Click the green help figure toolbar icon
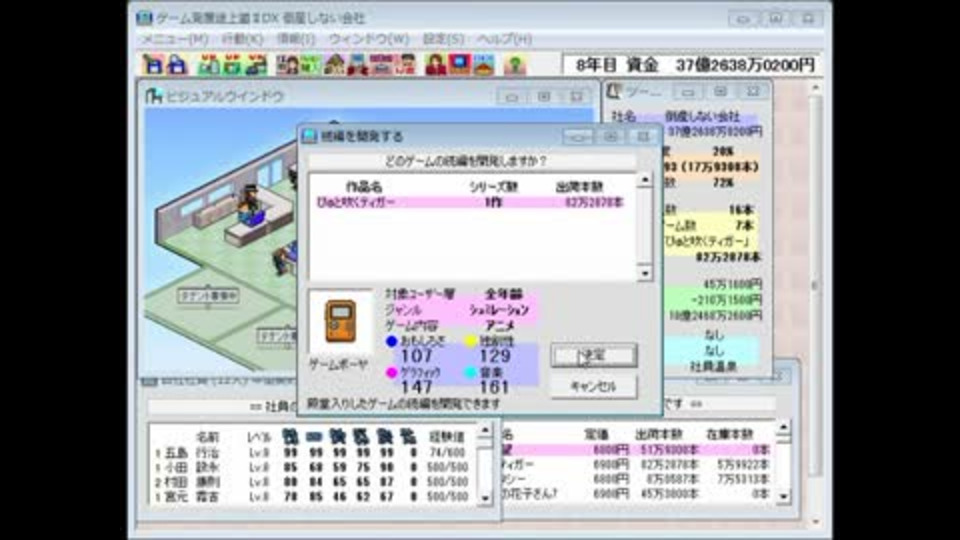The height and width of the screenshot is (540, 960). pos(514,64)
